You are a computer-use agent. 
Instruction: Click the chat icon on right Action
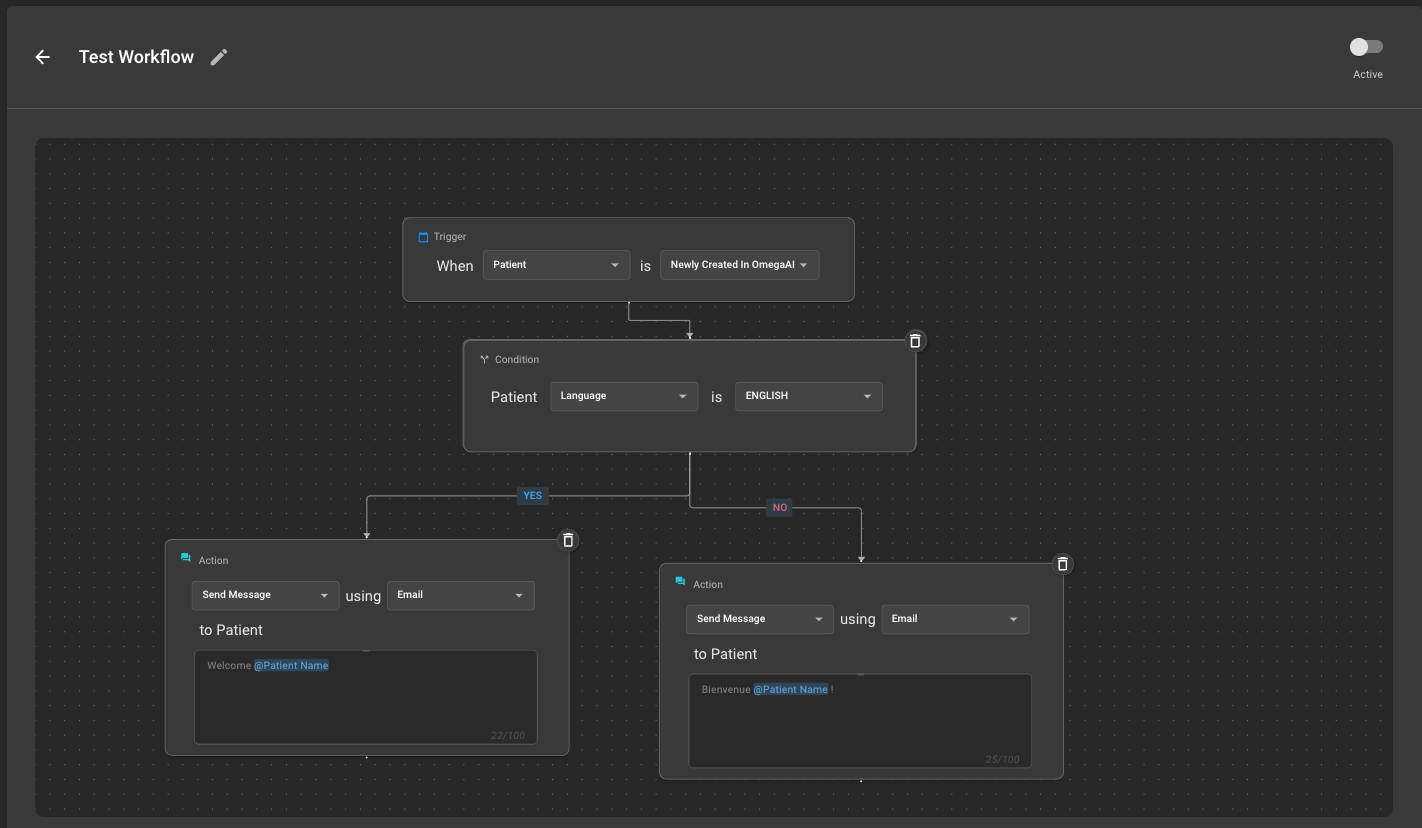[x=680, y=583]
